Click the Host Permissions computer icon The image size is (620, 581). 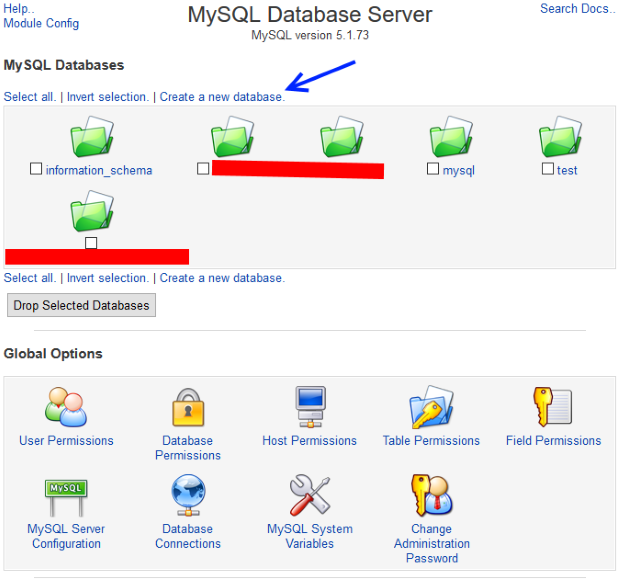[310, 407]
